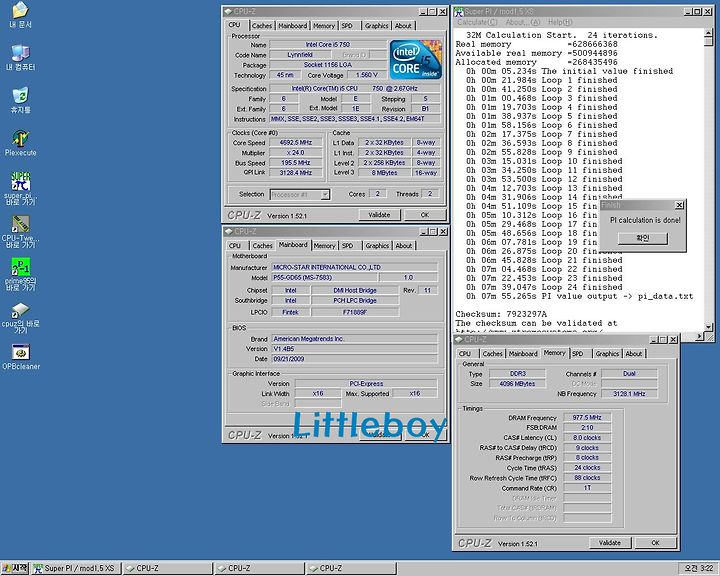Click the Super PI title bar icon

coord(459,11)
